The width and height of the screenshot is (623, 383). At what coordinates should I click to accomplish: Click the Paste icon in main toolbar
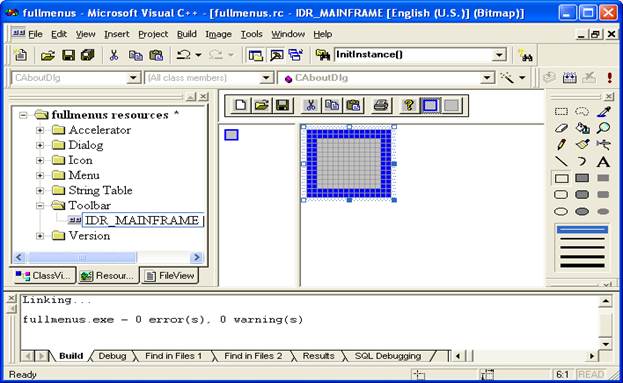pyautogui.click(x=156, y=55)
